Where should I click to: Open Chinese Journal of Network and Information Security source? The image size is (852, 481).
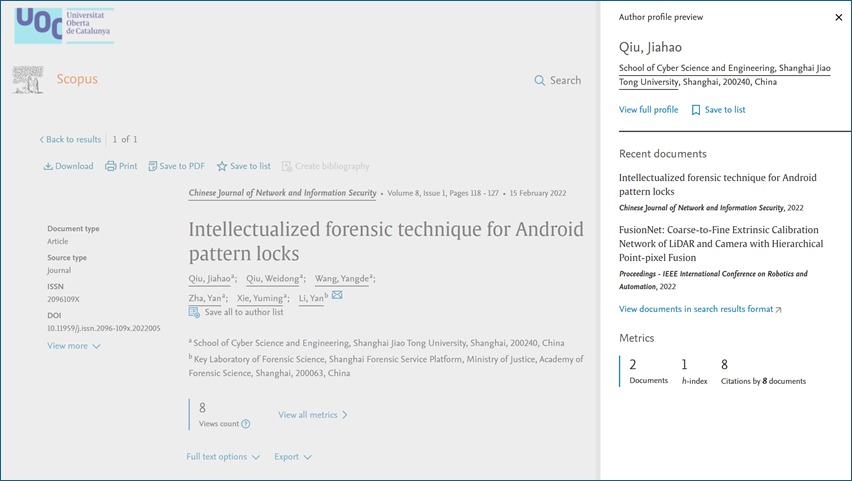[x=282, y=193]
